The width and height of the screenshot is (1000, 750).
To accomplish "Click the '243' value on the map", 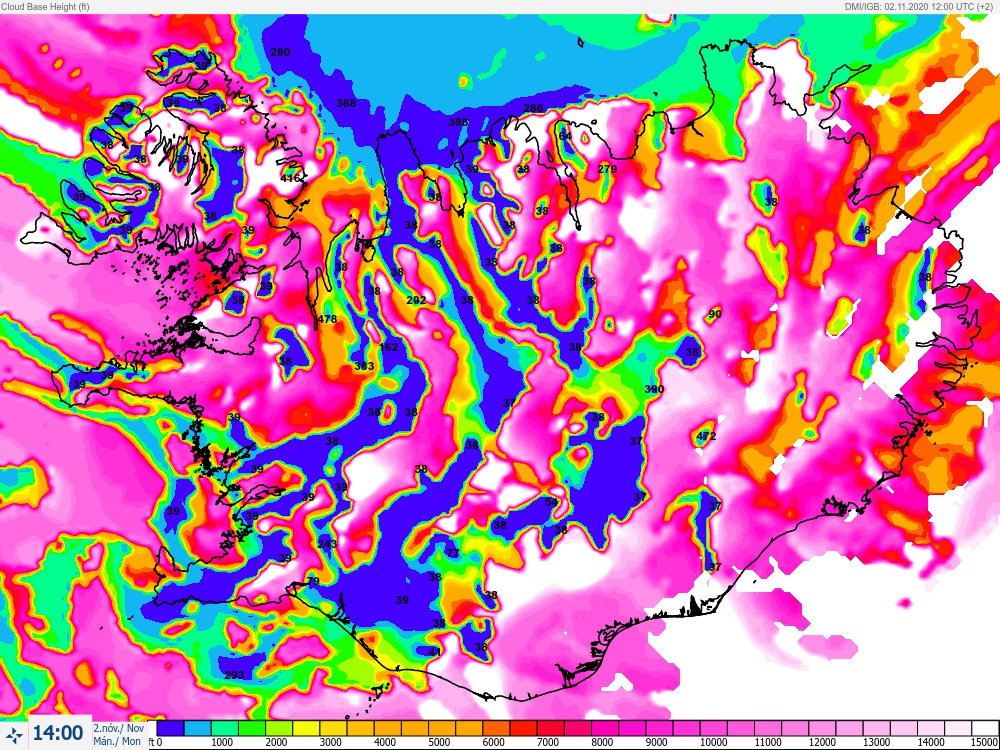I will [327, 544].
